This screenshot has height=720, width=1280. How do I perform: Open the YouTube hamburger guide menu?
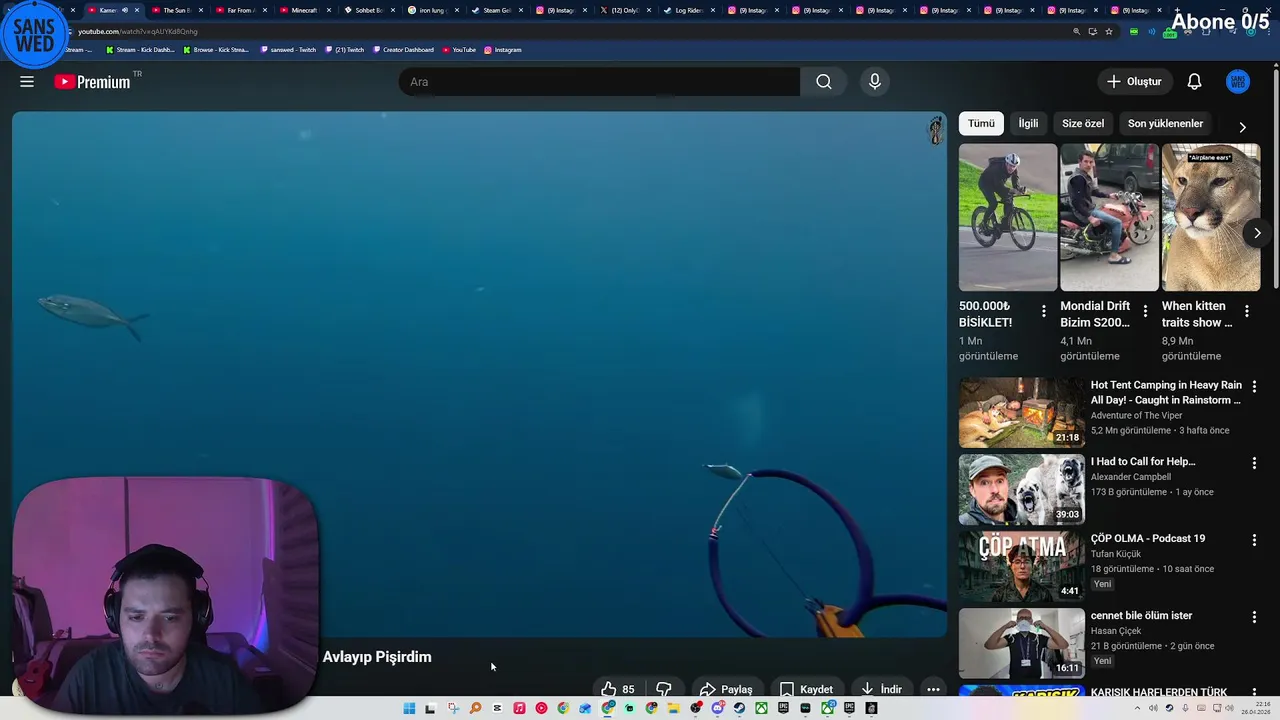tap(27, 82)
